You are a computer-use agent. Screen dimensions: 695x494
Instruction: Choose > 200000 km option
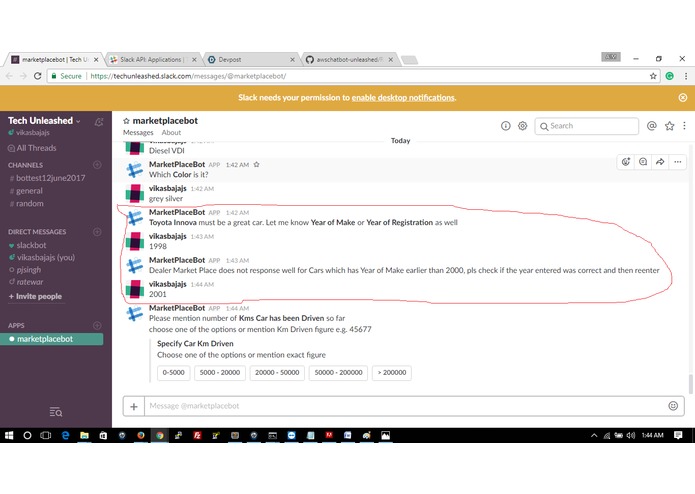pyautogui.click(x=392, y=373)
